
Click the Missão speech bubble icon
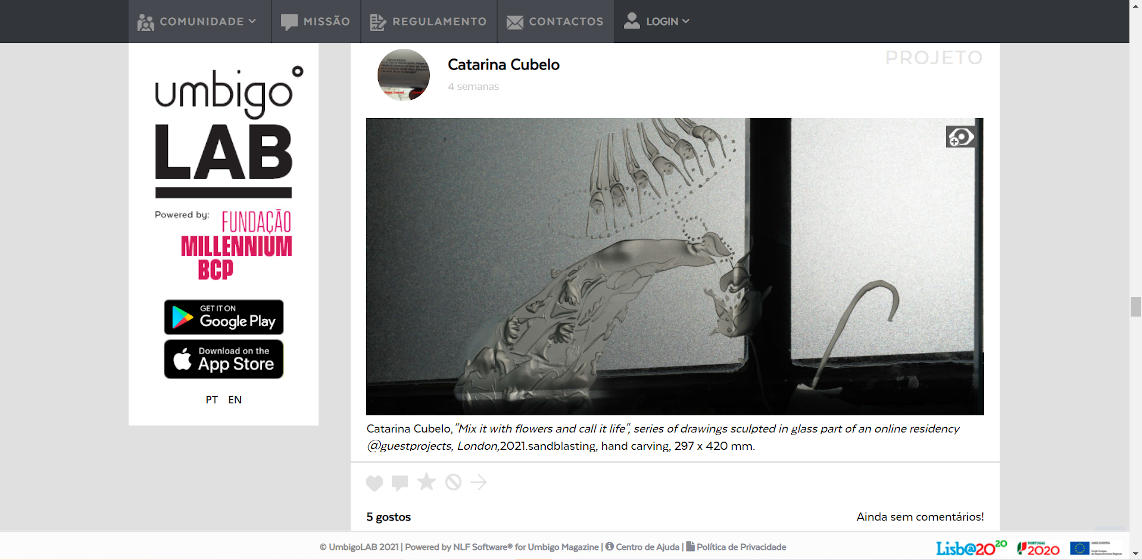290,22
